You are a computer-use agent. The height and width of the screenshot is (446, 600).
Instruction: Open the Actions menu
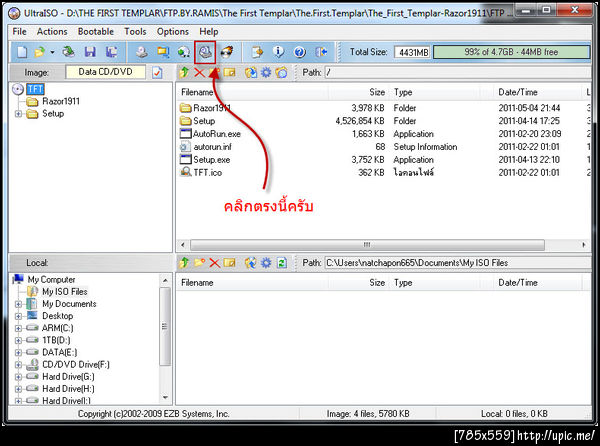click(x=52, y=31)
